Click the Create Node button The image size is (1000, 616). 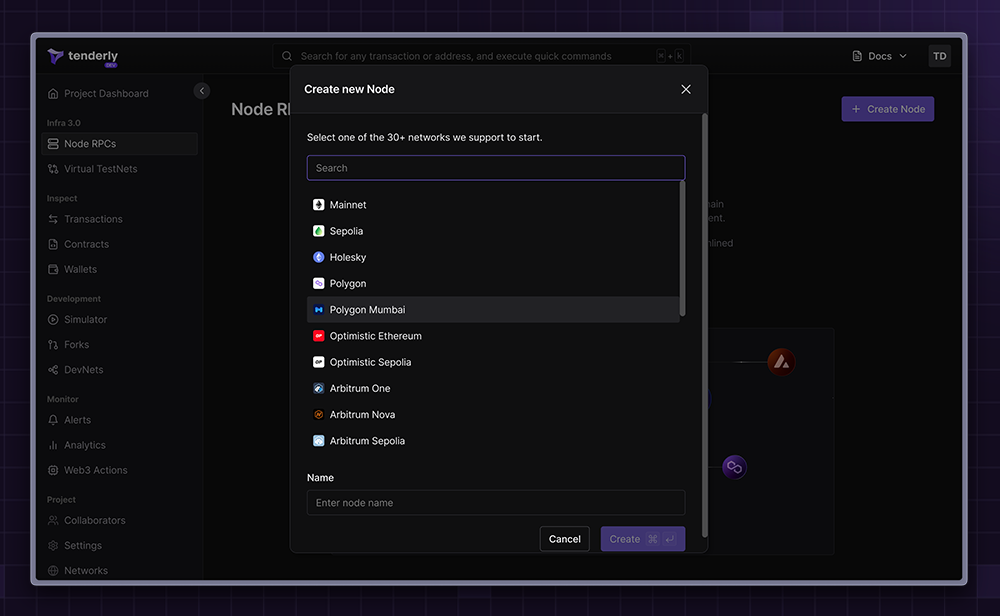click(x=888, y=109)
